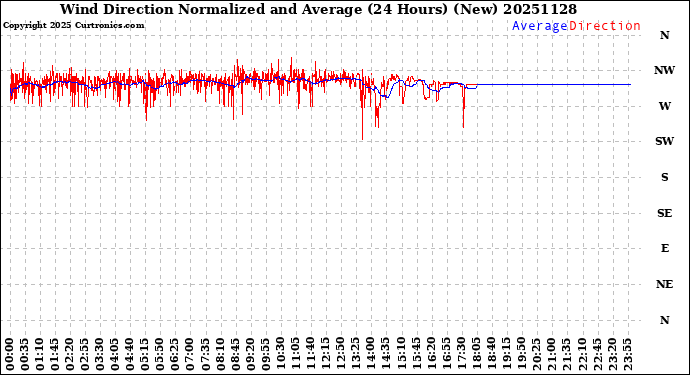The image size is (690, 375).
Task: Click the '01:10' time axis label
Action: click(39, 355)
